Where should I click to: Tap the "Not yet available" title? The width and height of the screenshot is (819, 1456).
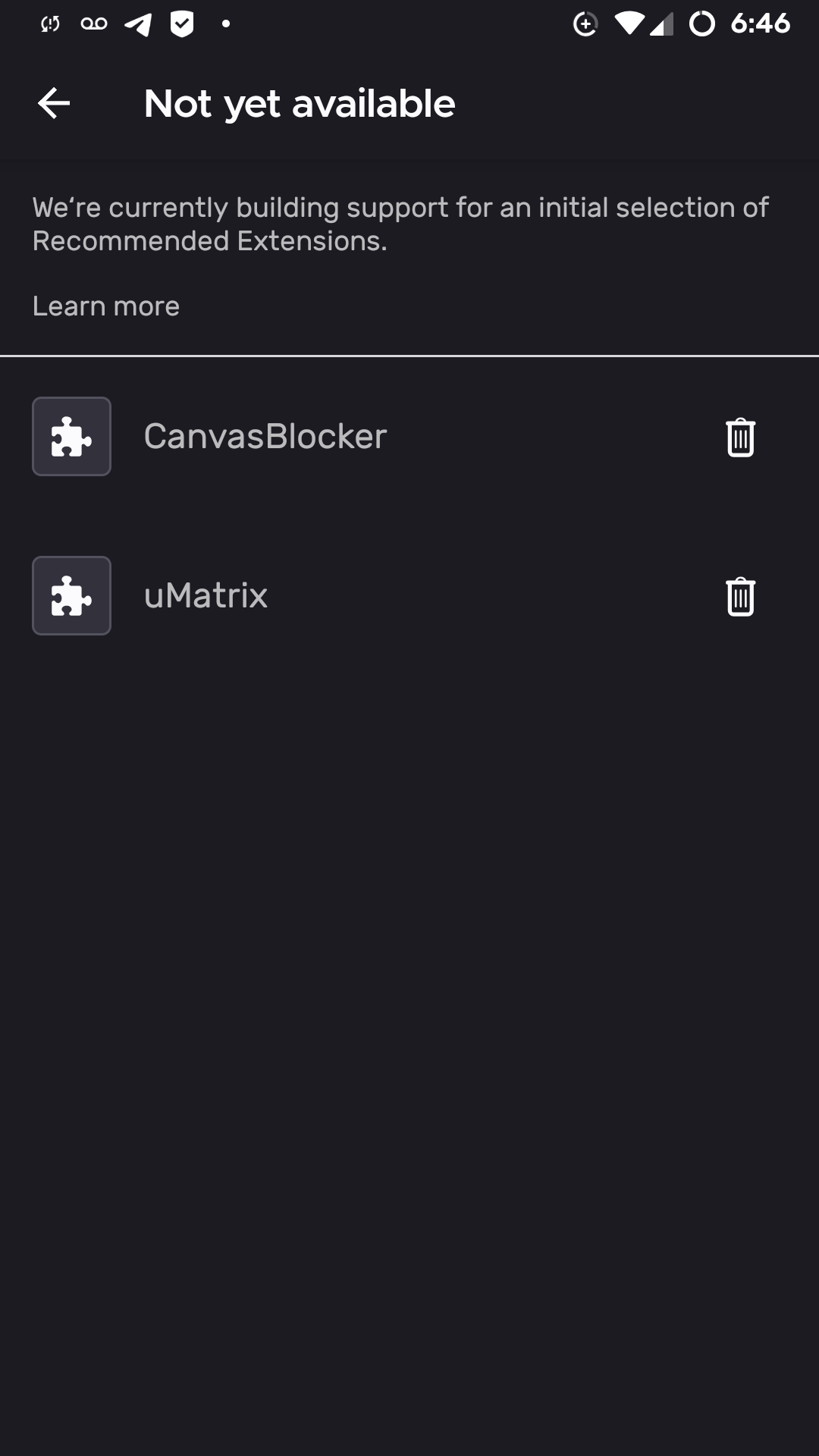[x=300, y=104]
